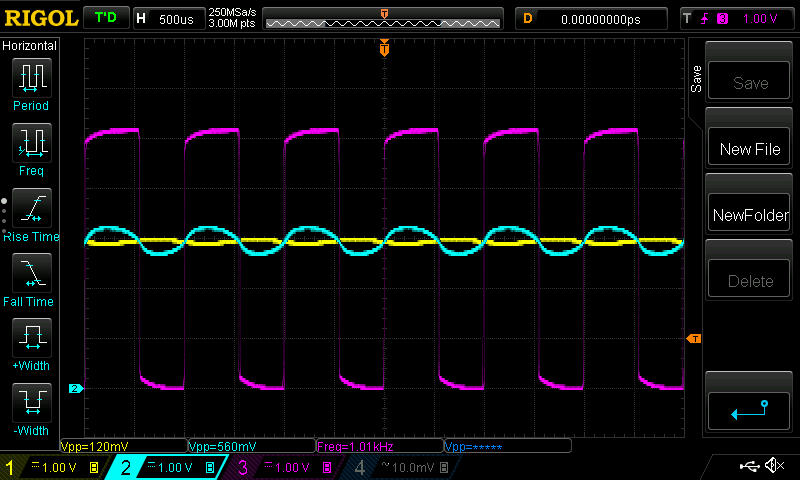
Task: Click the return arrow back icon
Action: tap(749, 408)
